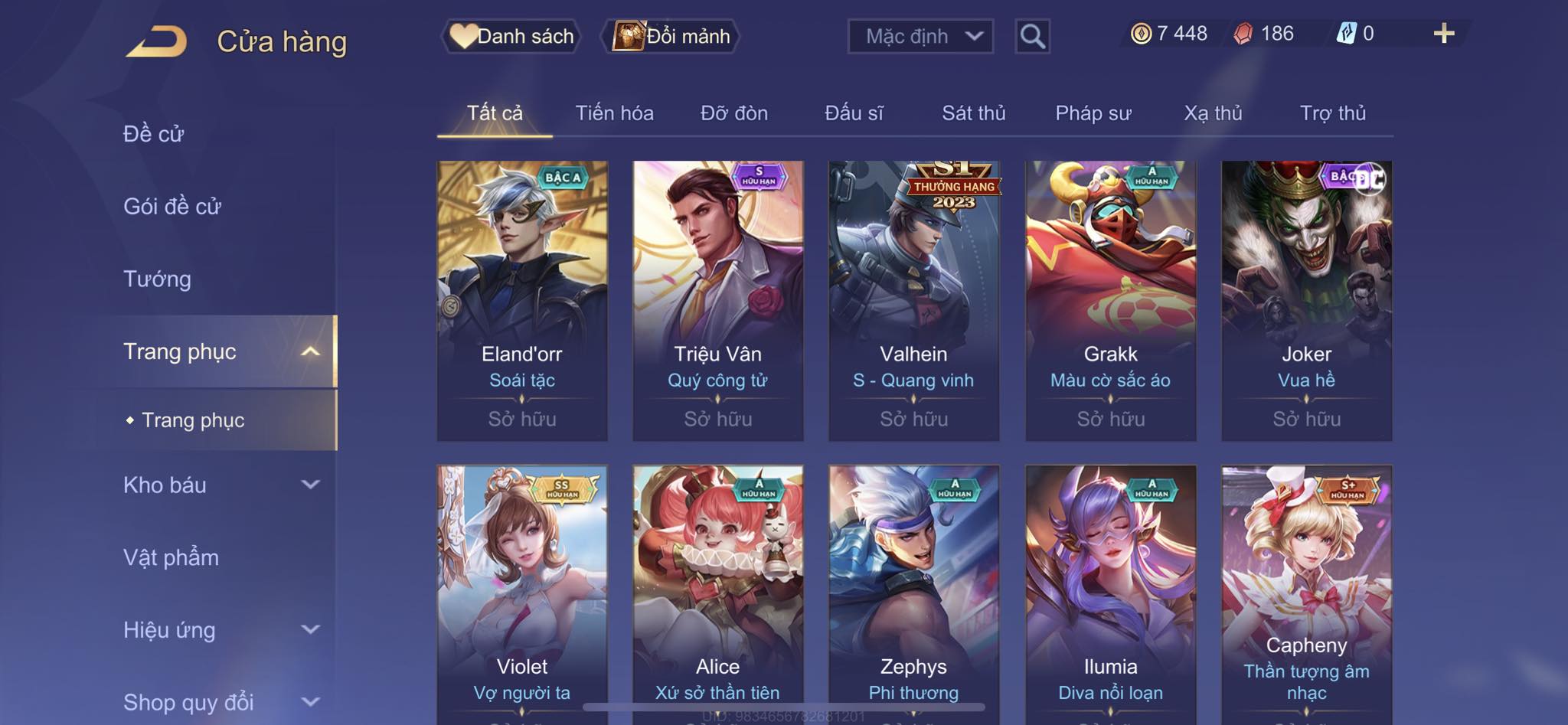Tap the plus icon to add currency

click(x=1444, y=34)
